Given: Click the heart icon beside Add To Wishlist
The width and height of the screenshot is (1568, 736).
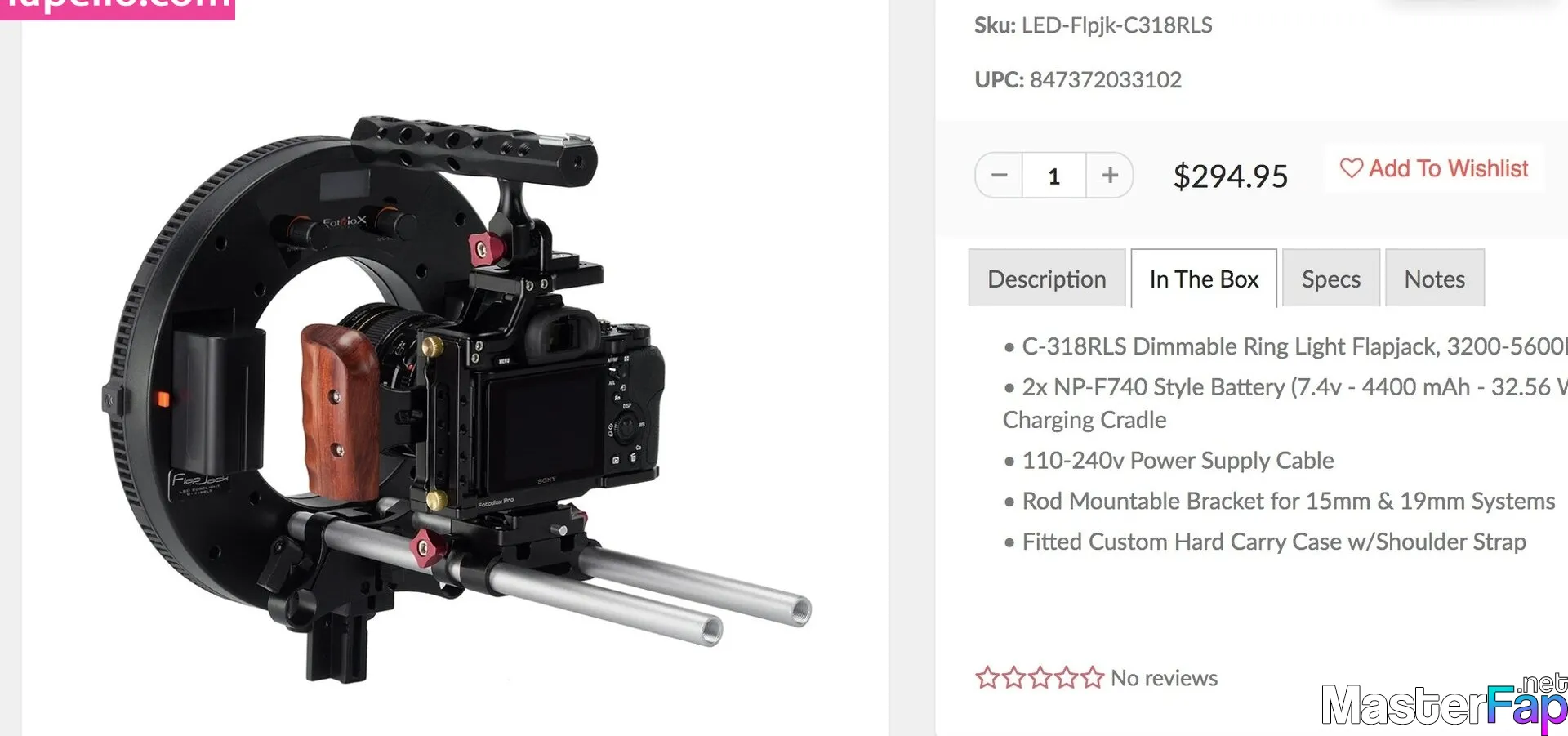Looking at the screenshot, I should tap(1352, 168).
